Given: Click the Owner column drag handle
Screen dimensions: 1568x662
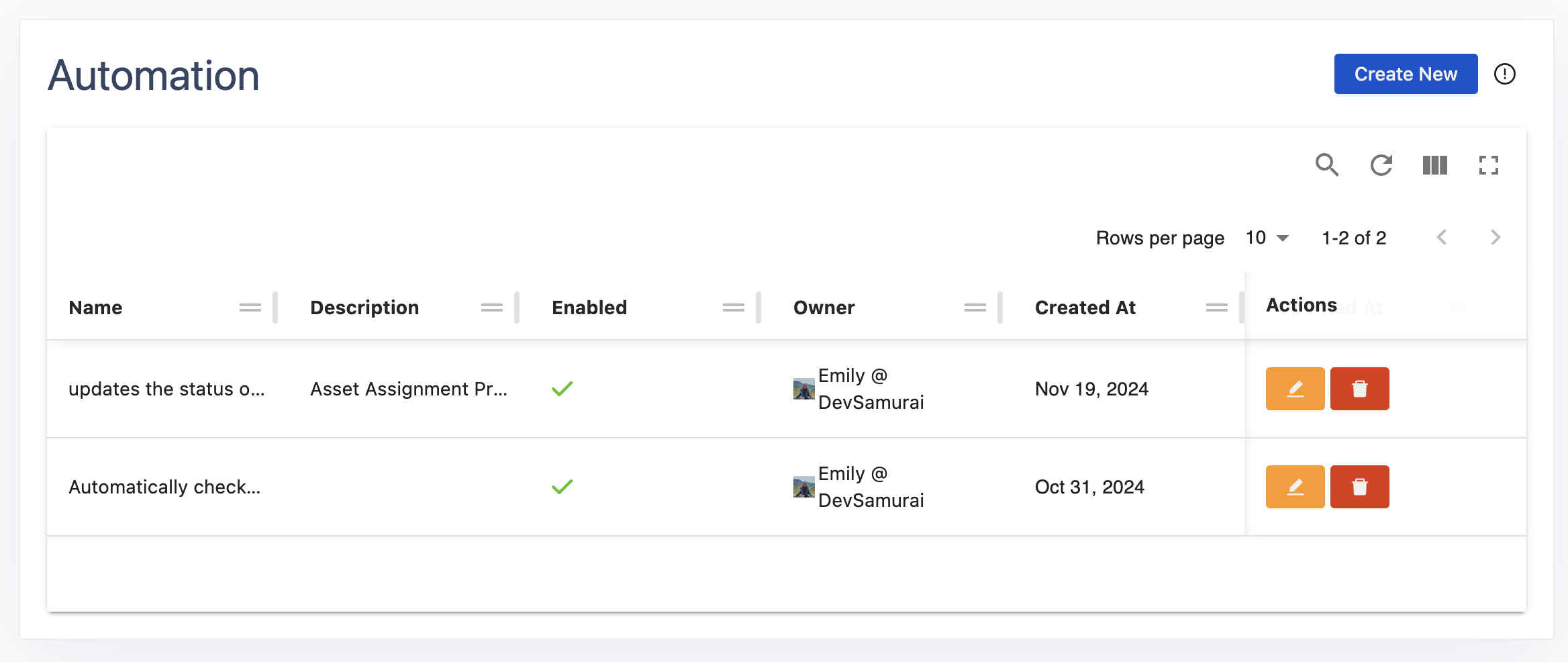Looking at the screenshot, I should point(975,308).
